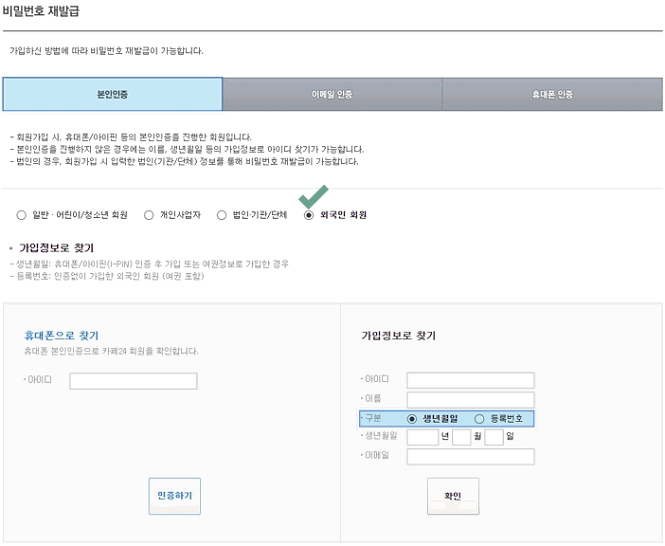Viewport: 665px width, 546px height.
Task: Switch to the 이메일 인증 tab
Action: click(332, 94)
